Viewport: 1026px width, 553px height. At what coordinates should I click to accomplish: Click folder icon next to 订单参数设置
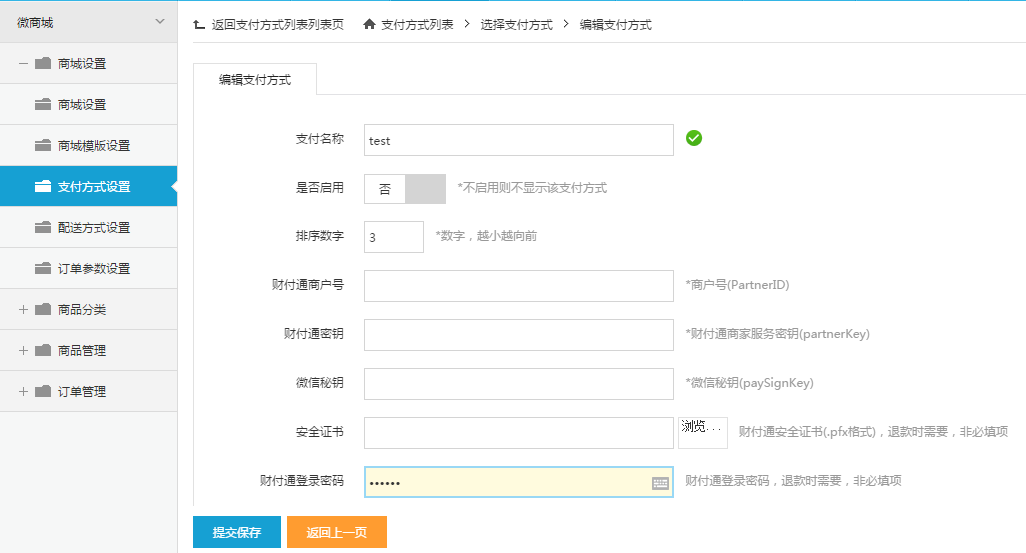coord(43,268)
